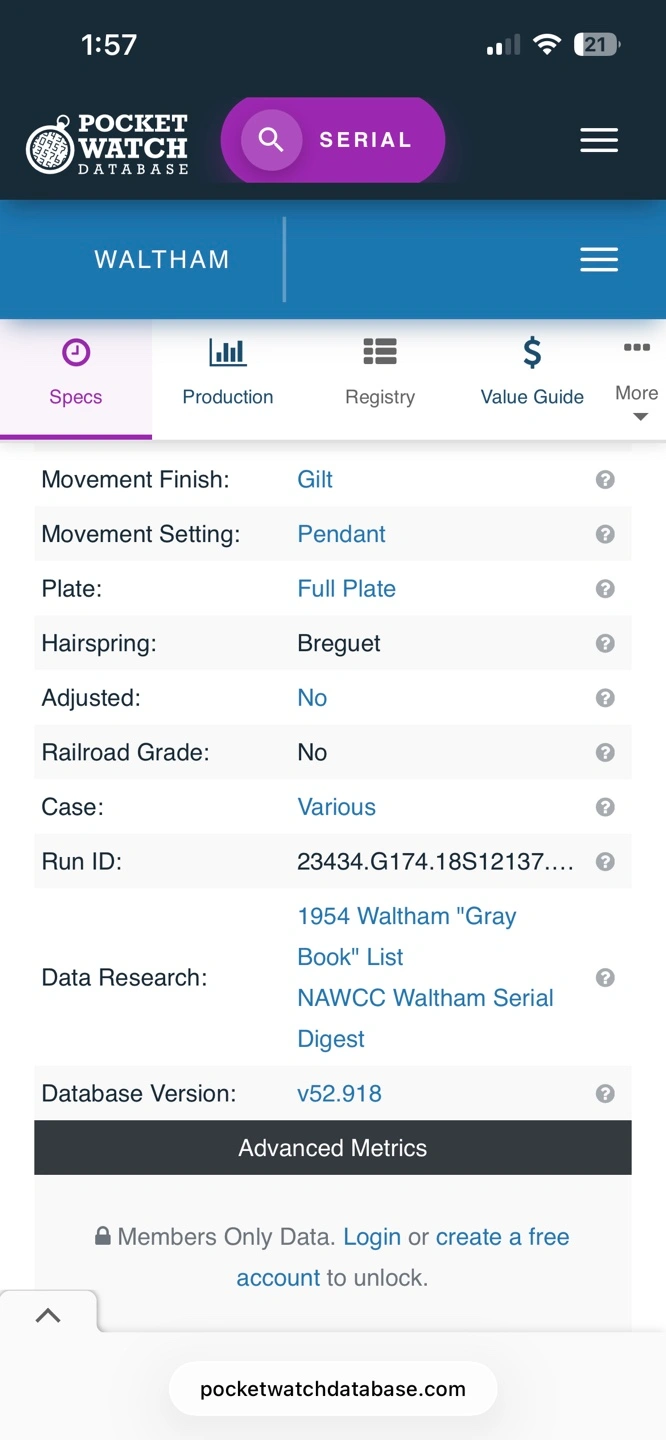
Task: Open the Value Guide dollar icon
Action: (532, 353)
